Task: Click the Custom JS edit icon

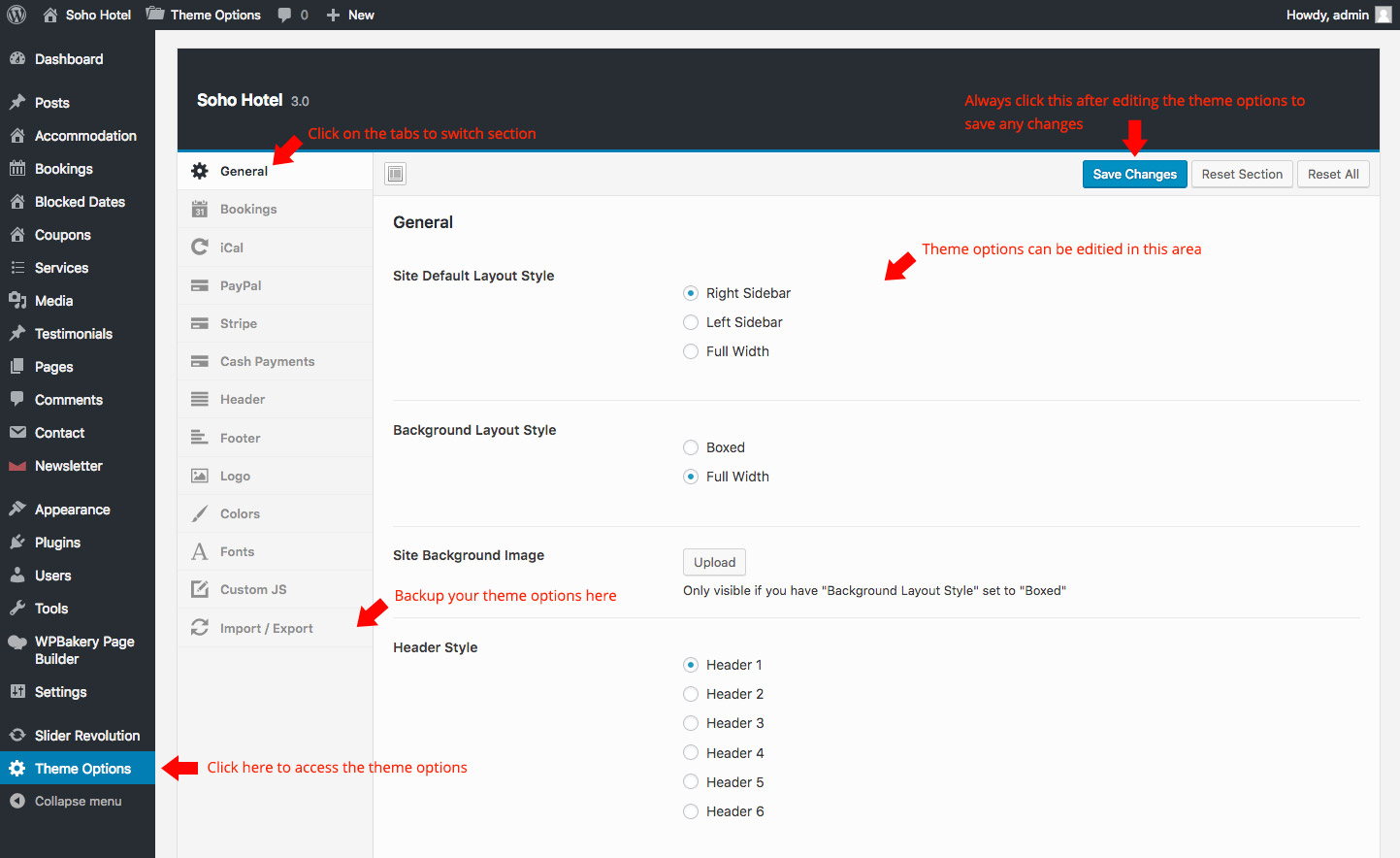Action: [x=200, y=589]
